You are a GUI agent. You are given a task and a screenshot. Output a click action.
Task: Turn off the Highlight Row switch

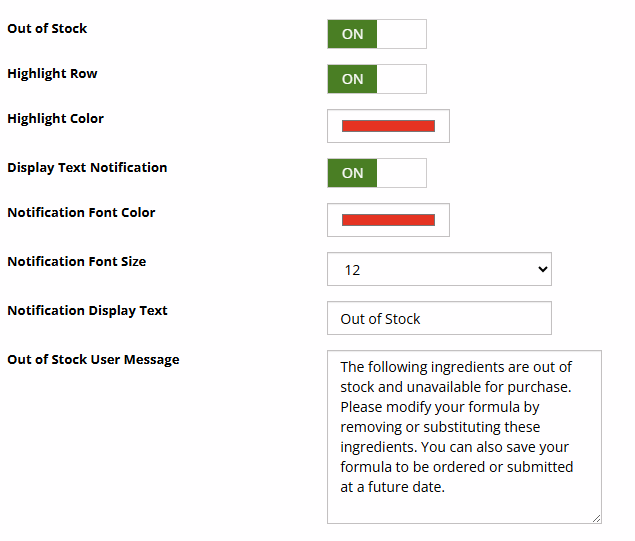tap(376, 79)
